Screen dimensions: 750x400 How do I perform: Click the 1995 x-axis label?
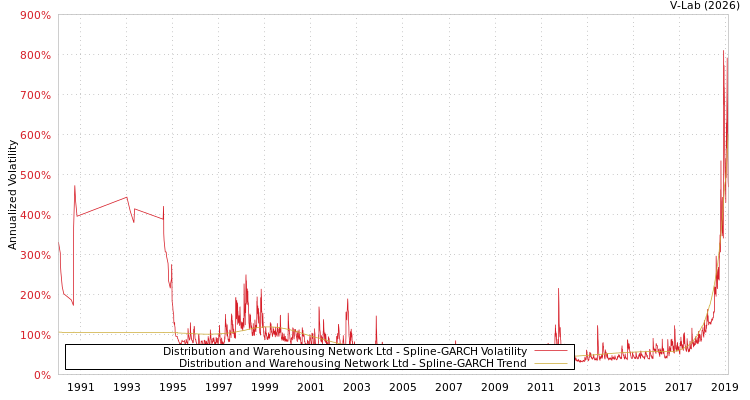coord(173,387)
